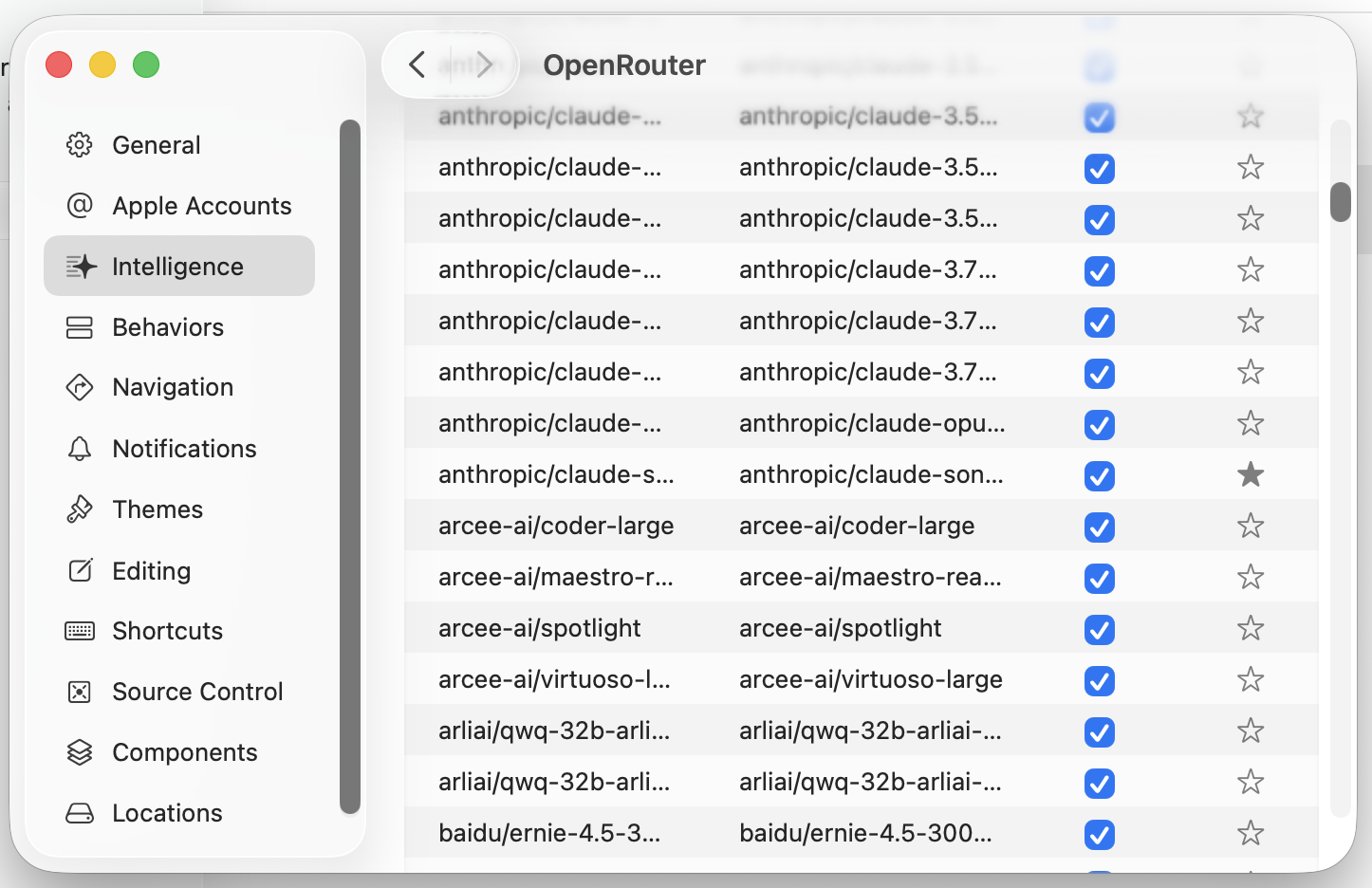The image size is (1372, 888).
Task: Open the Intelligence settings section
Action: click(x=177, y=266)
